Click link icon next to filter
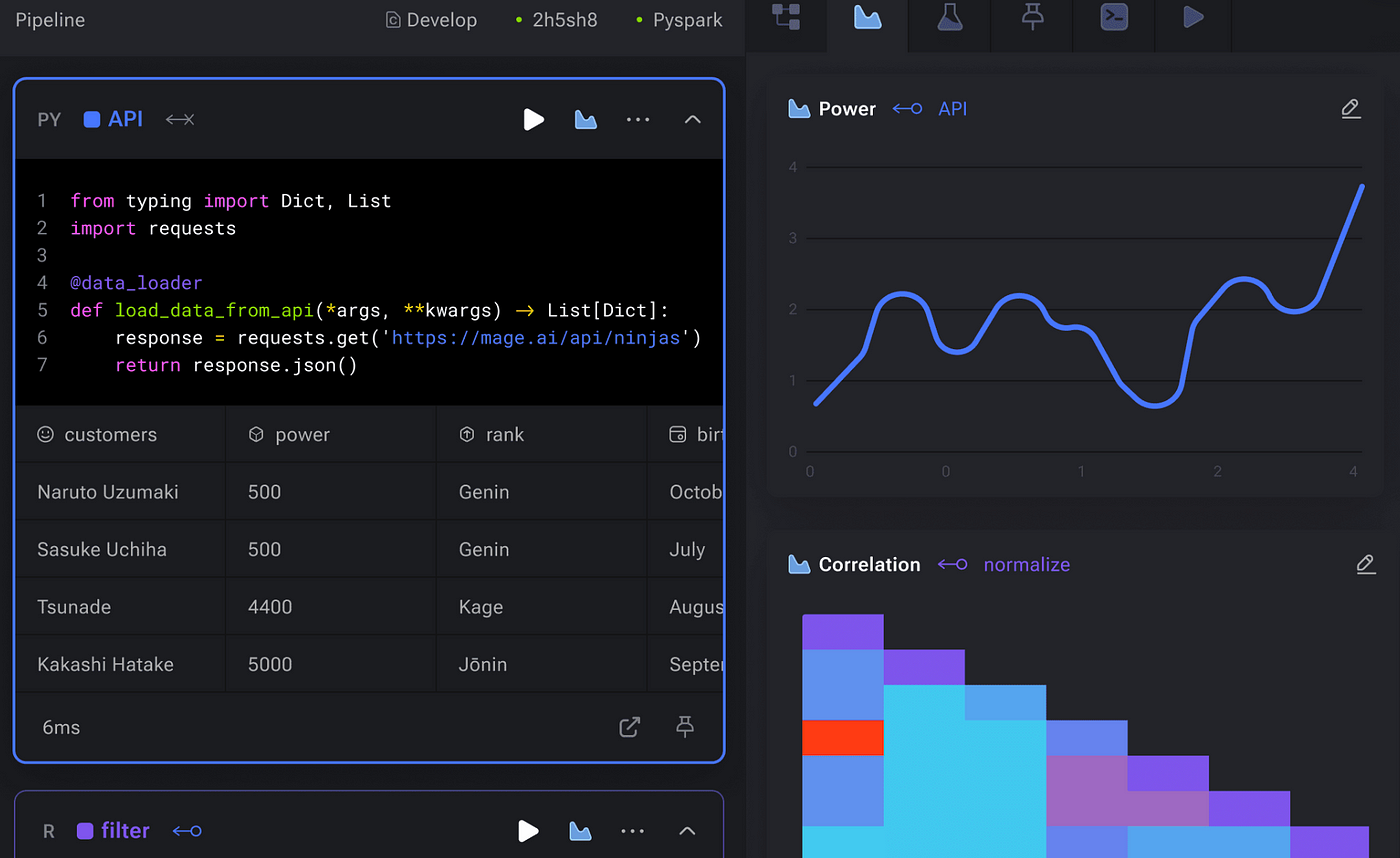The width and height of the screenshot is (1400, 858). point(187,831)
